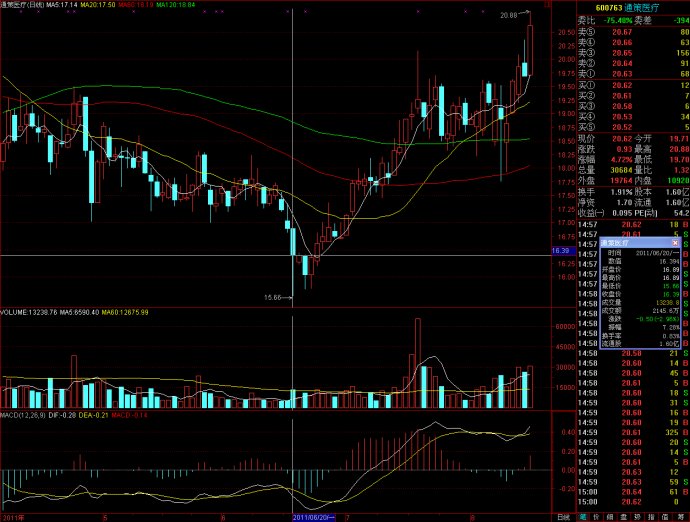Image resolution: width=690 pixels, height=522 pixels.
Task: Click the 内盘 value 10920
Action: click(678, 180)
